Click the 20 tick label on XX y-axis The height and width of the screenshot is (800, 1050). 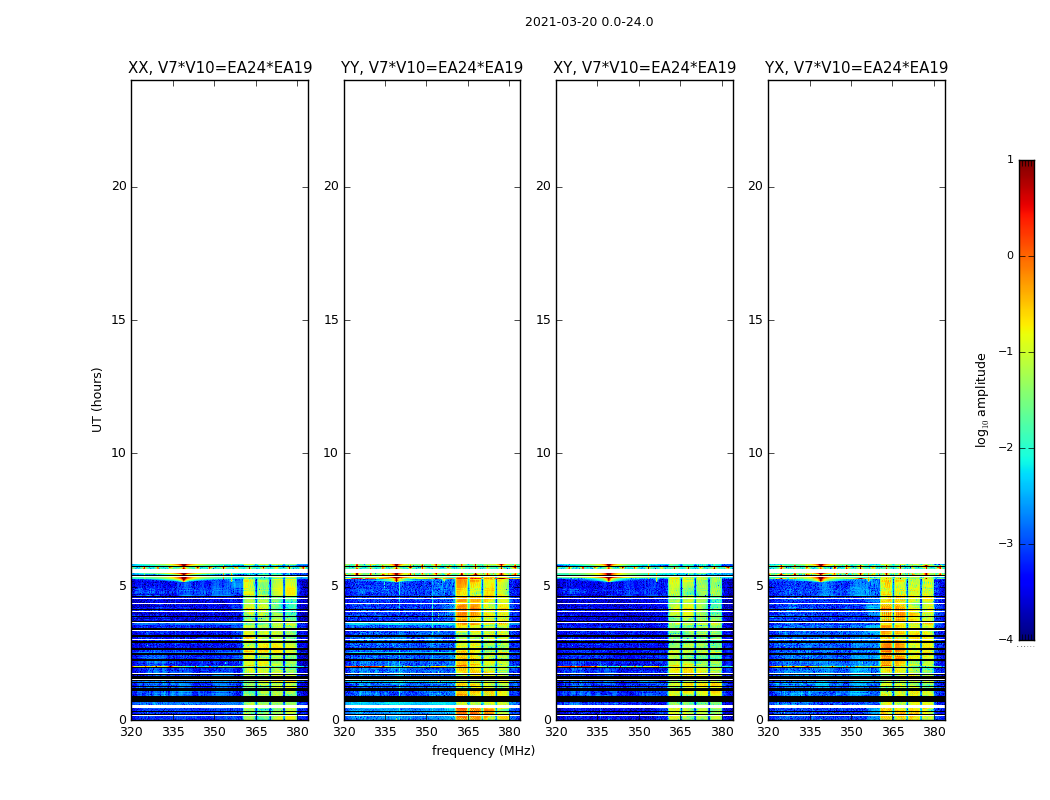pyautogui.click(x=119, y=186)
